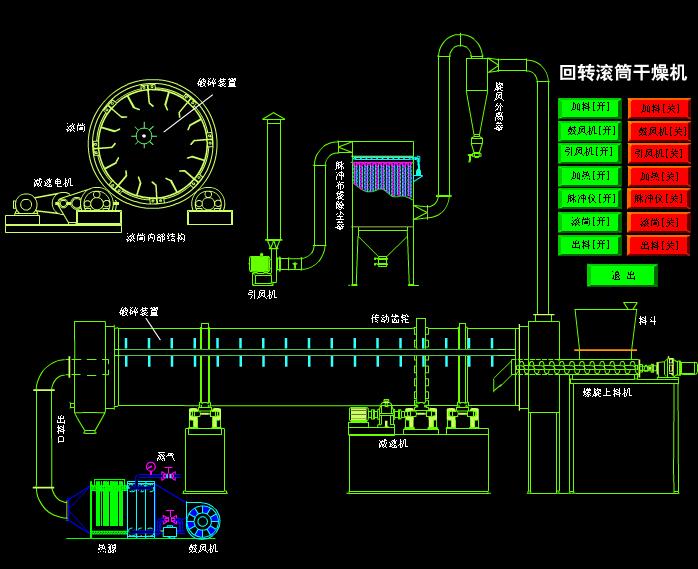Turn off induced draft fan 引风机[关]

point(659,154)
